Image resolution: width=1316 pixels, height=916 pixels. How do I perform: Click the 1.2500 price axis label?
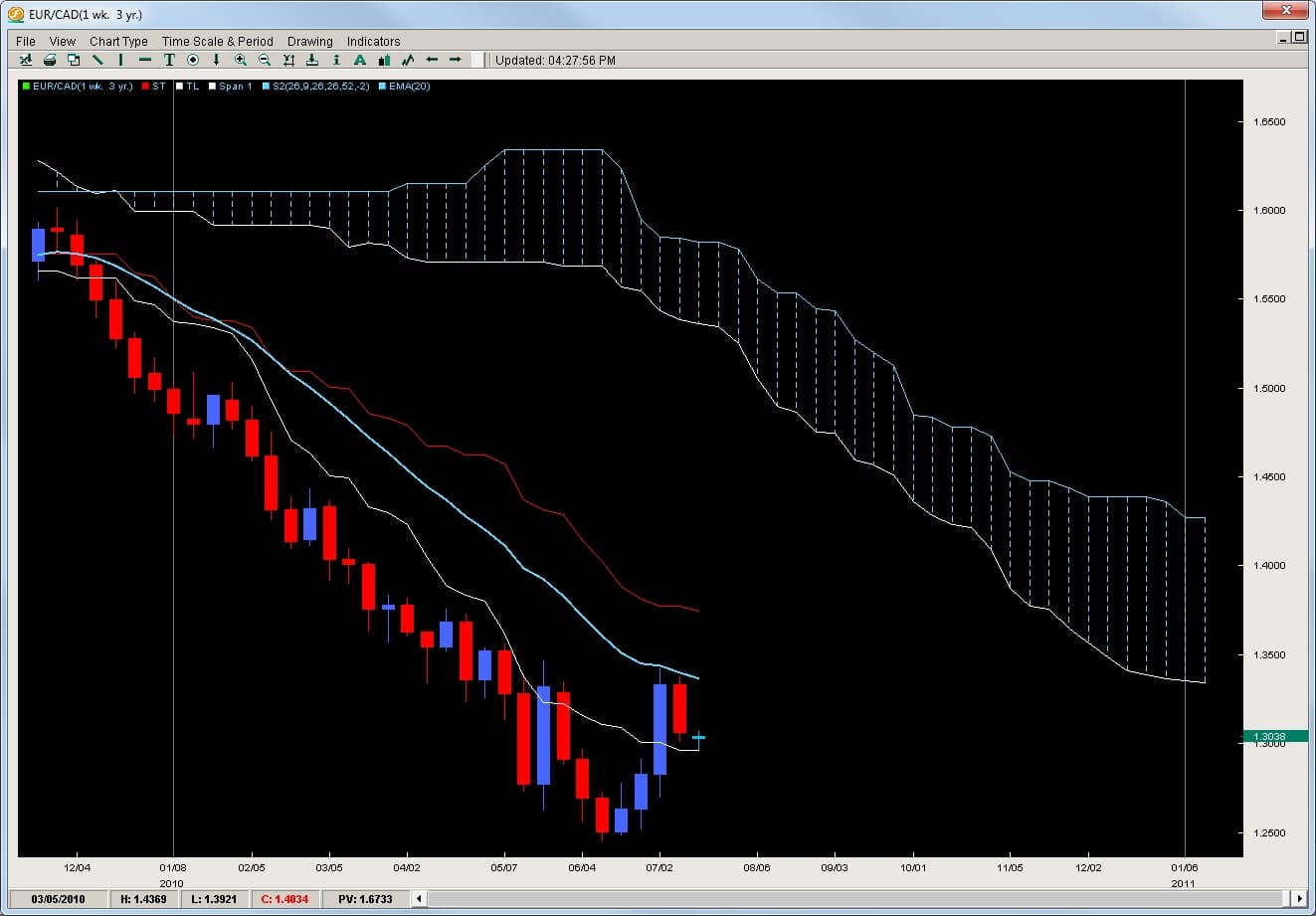(1269, 832)
